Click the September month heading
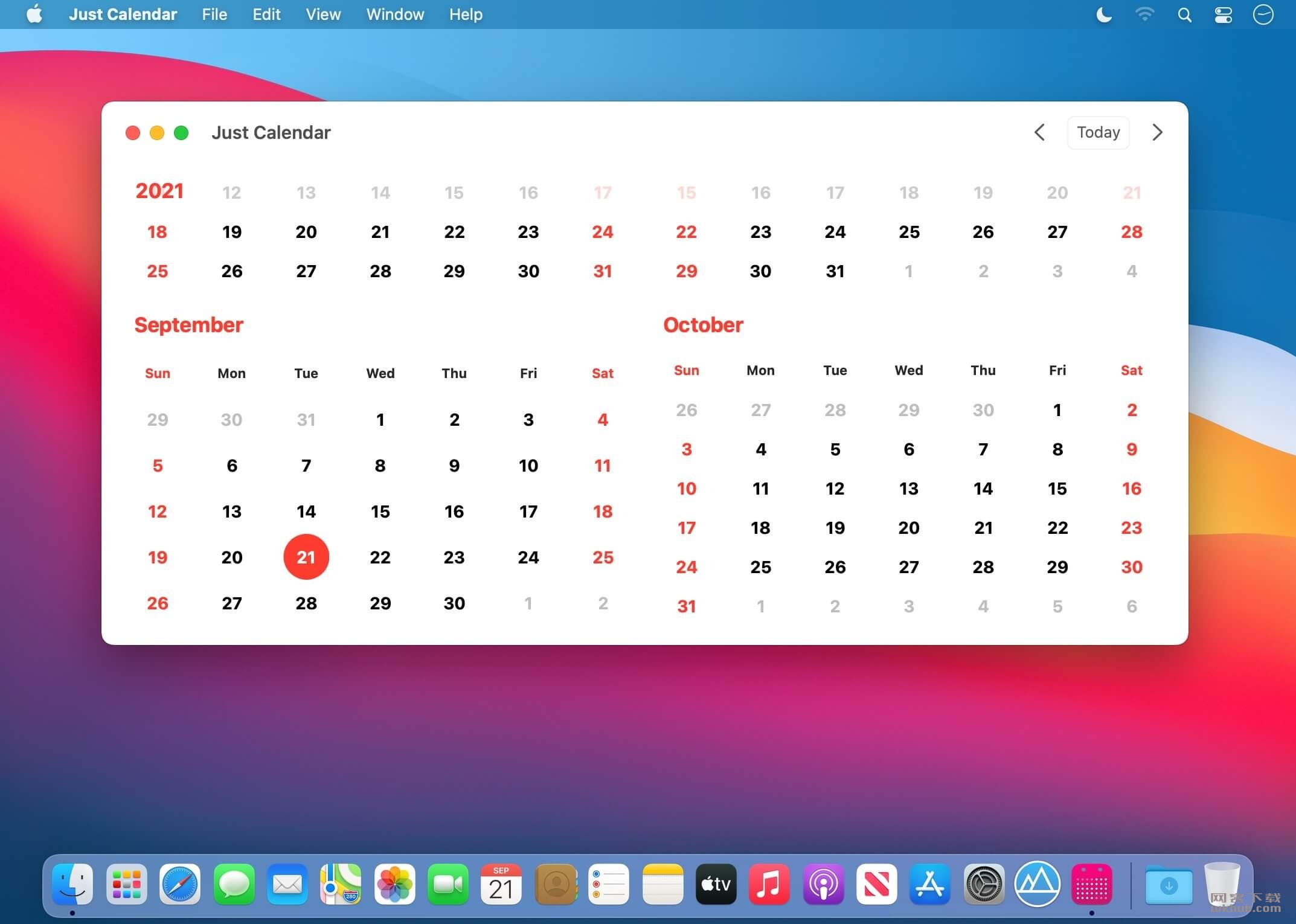Image resolution: width=1296 pixels, height=924 pixels. (x=188, y=325)
